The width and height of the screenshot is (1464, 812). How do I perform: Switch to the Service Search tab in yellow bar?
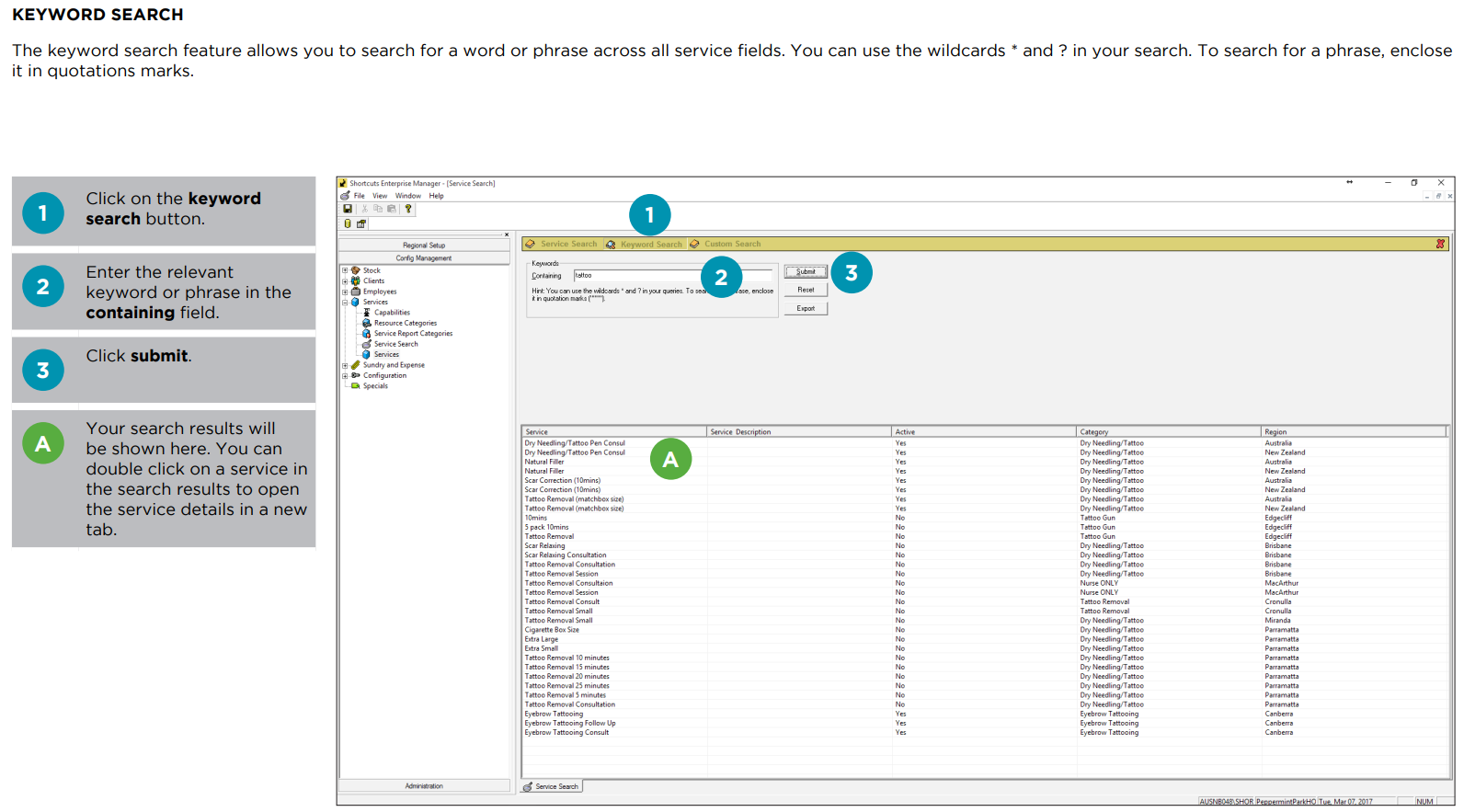(562, 244)
